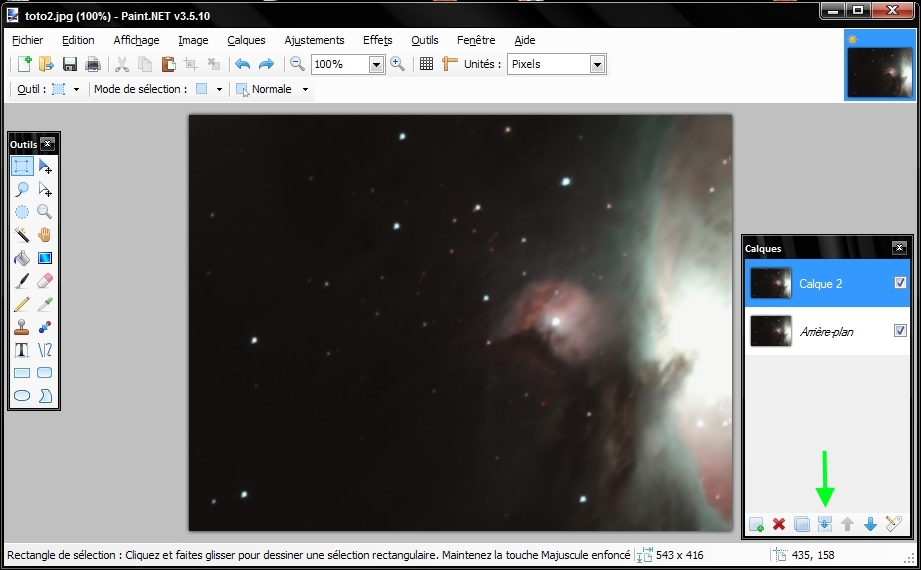Open the Edition menu
Screen dimensions: 921x570
tap(78, 40)
